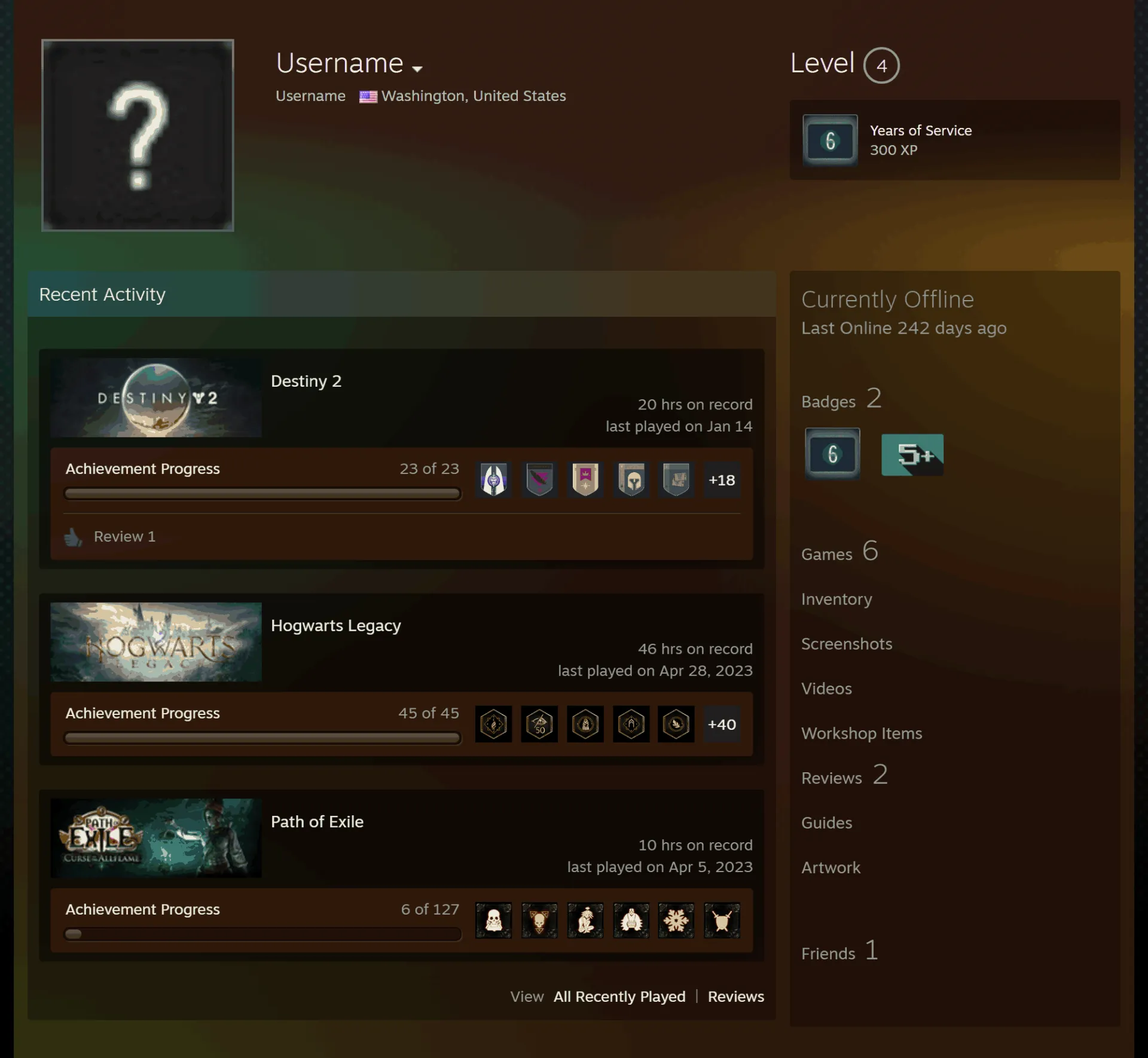Click first Destiny 2 achievement icon

[x=494, y=479]
